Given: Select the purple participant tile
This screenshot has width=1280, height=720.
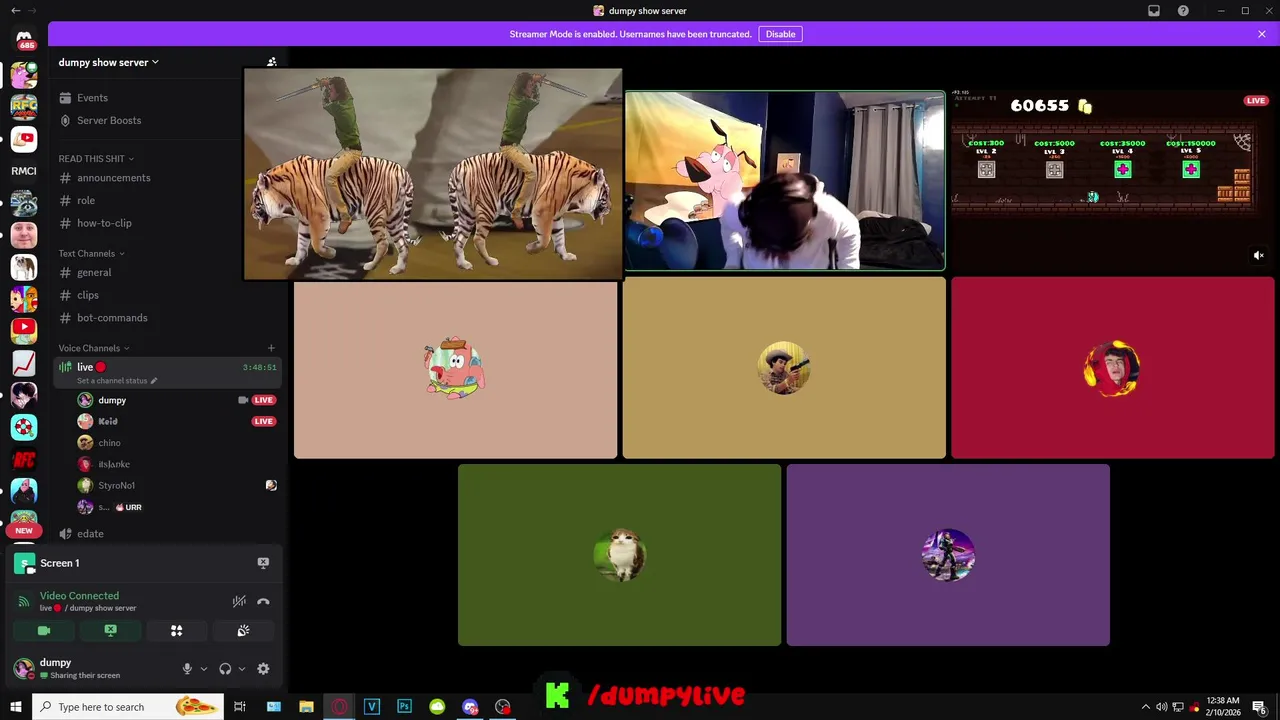Looking at the screenshot, I should pyautogui.click(x=948, y=555).
